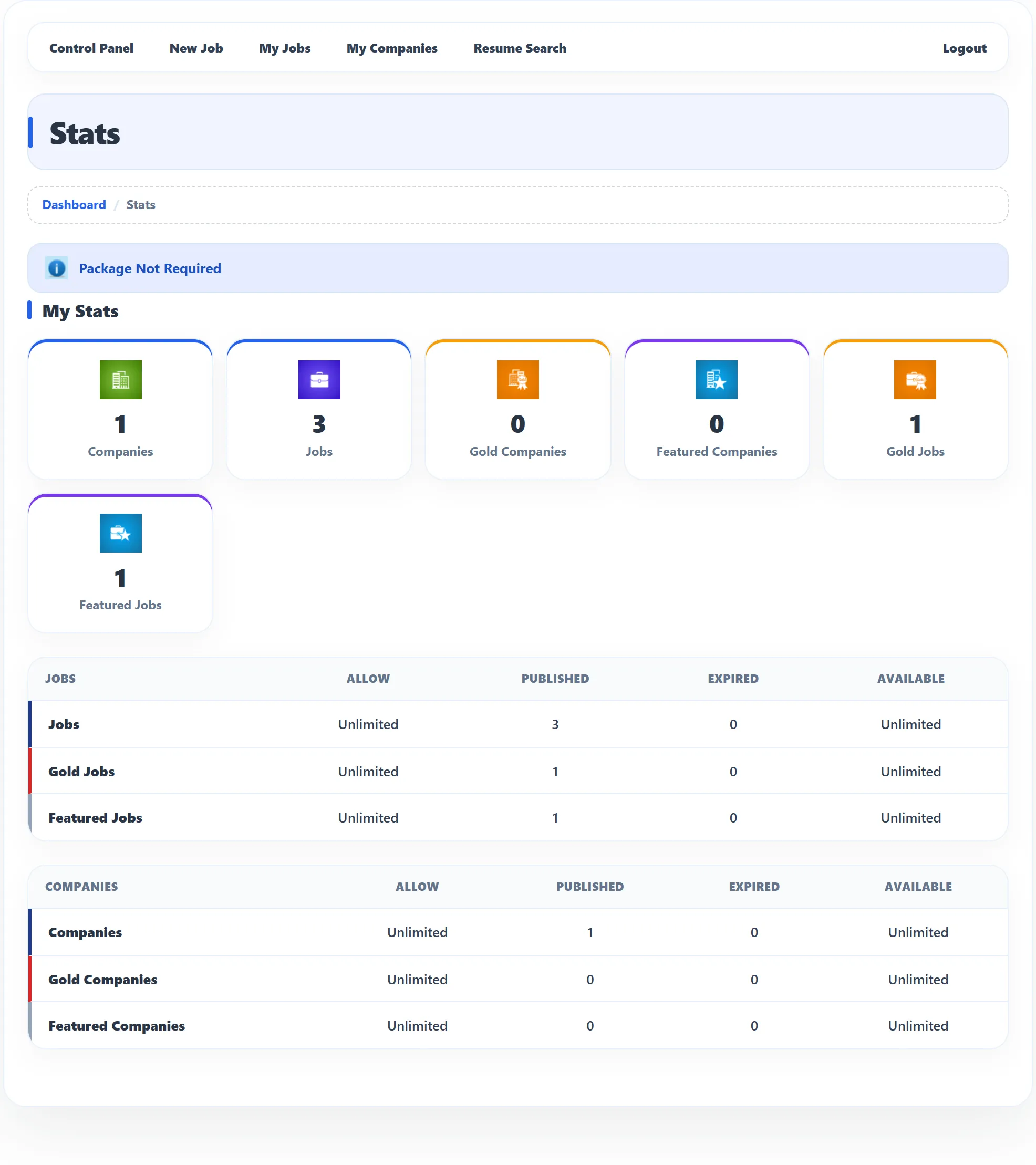Click the orange Gold Companies icon
1036x1165 pixels.
[517, 380]
